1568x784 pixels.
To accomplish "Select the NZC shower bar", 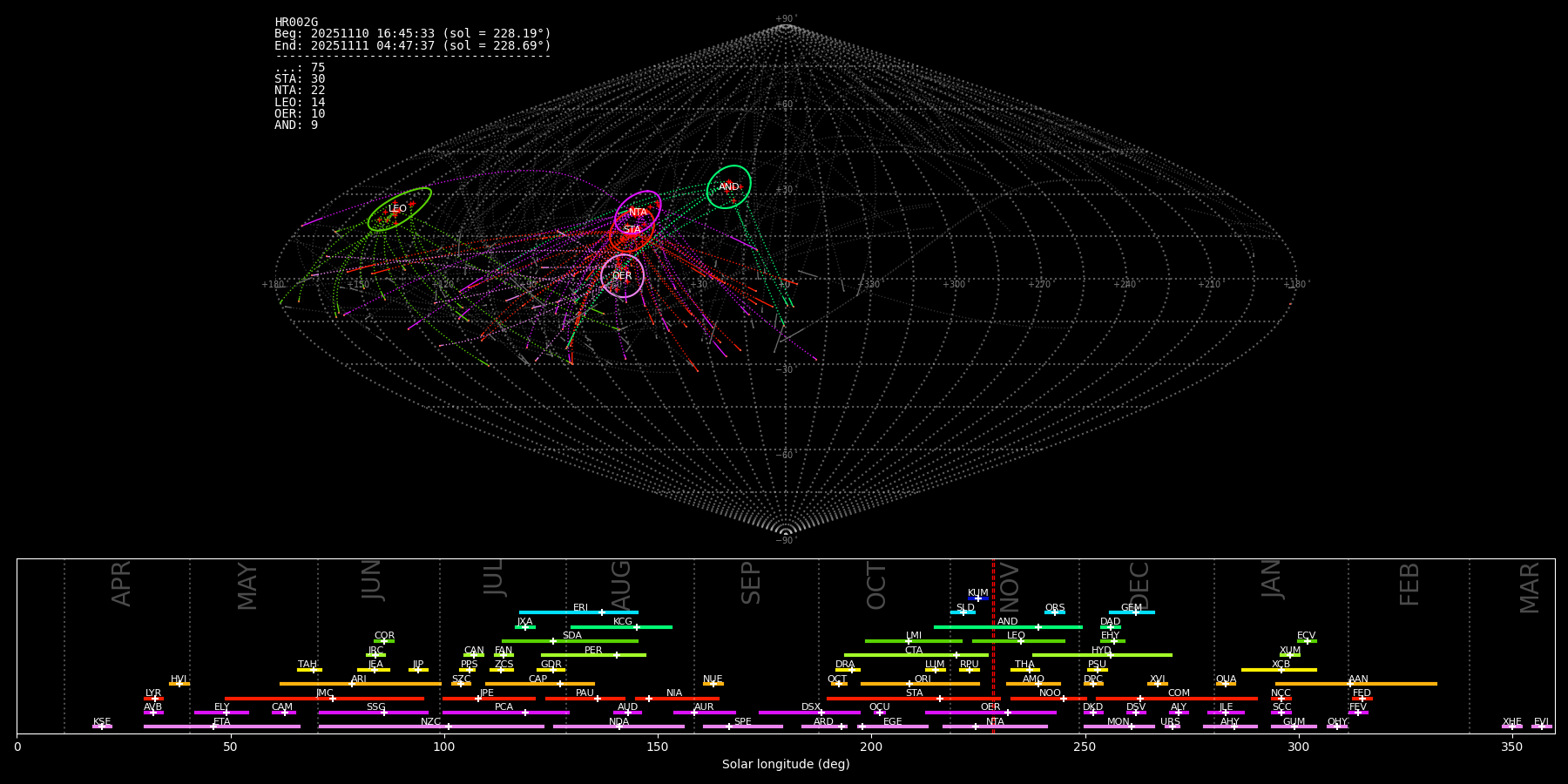I will 488,727.
